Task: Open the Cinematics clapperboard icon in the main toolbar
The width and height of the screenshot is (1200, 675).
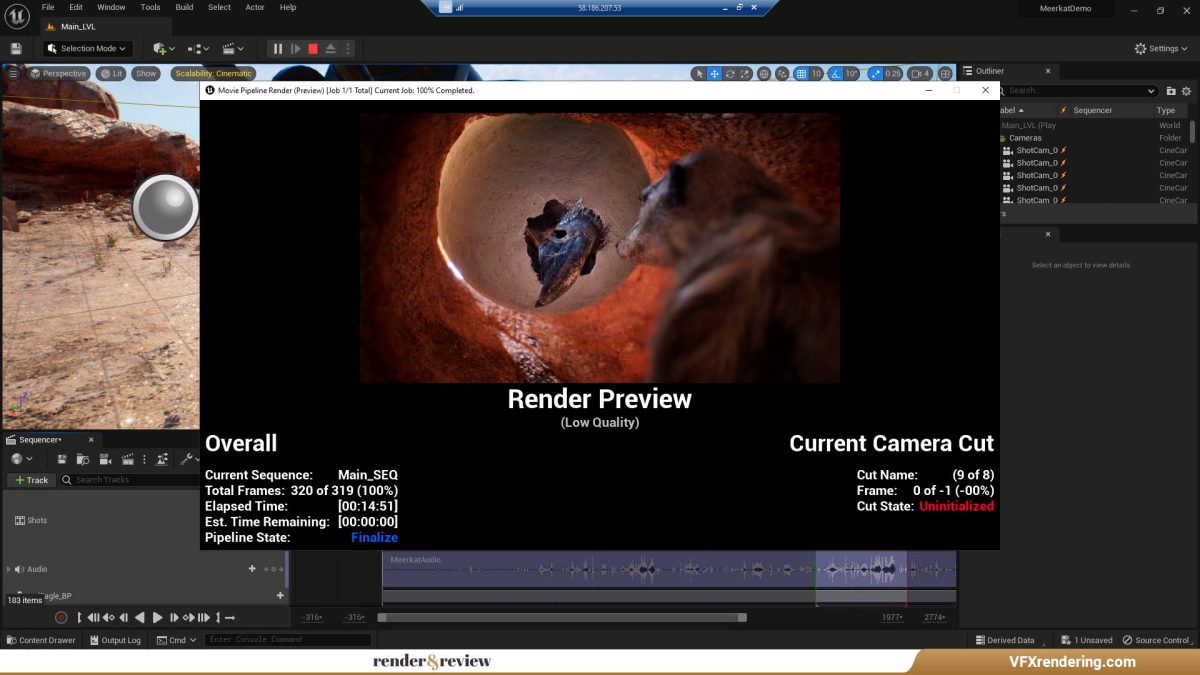Action: (230, 48)
